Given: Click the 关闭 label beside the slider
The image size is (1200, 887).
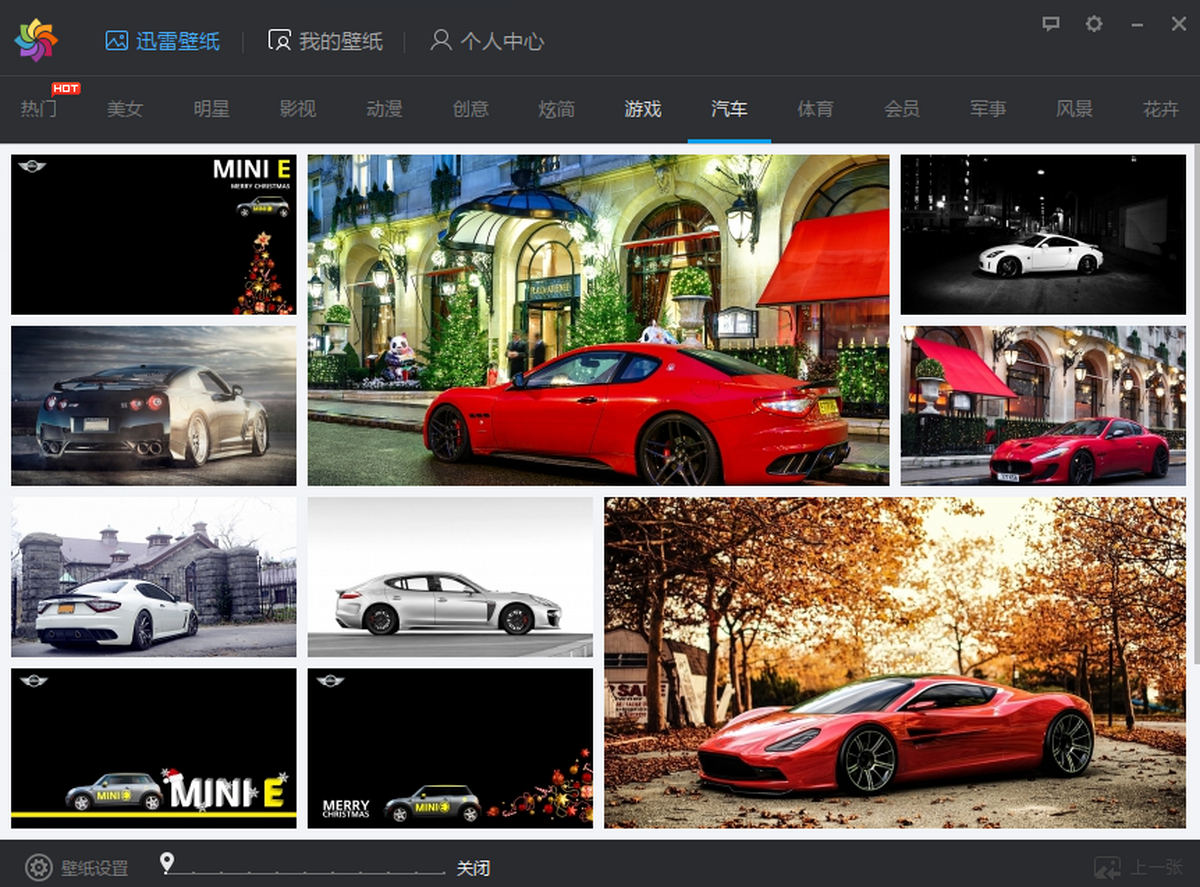Looking at the screenshot, I should (473, 868).
